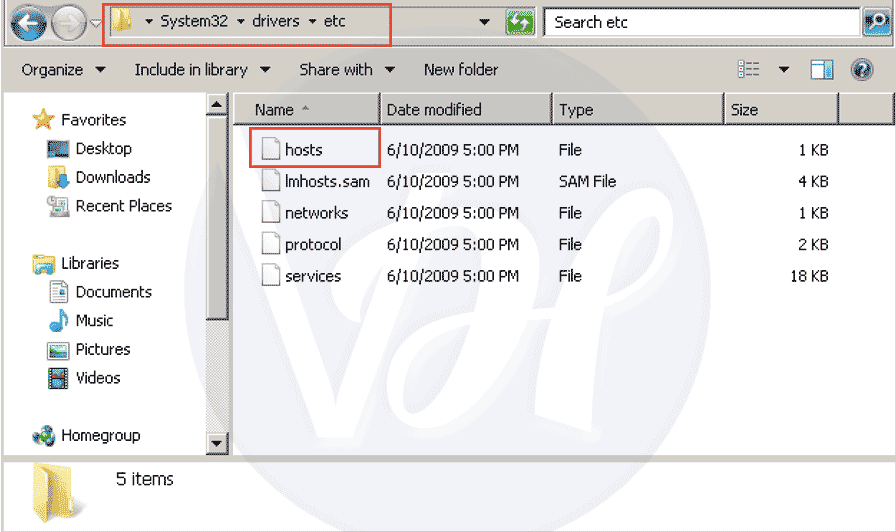Open the Organize menu
896x532 pixels.
(x=63, y=70)
